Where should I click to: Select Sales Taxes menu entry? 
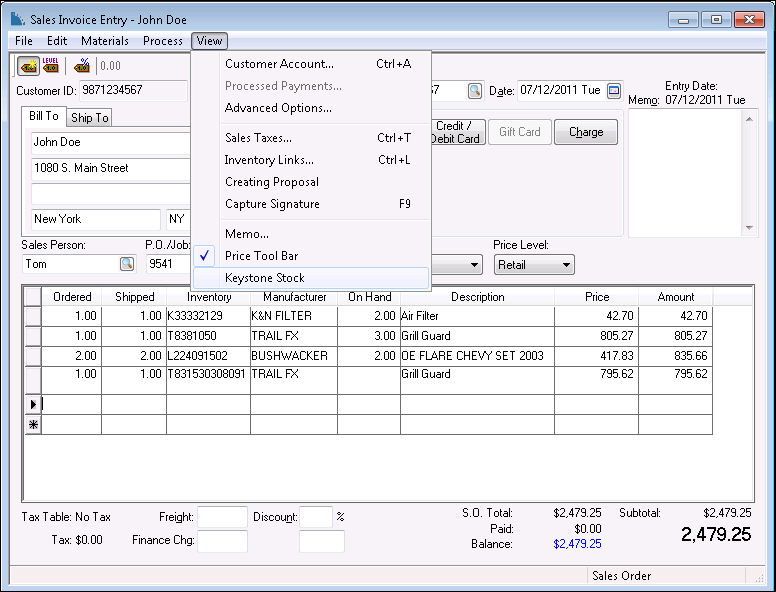click(258, 138)
